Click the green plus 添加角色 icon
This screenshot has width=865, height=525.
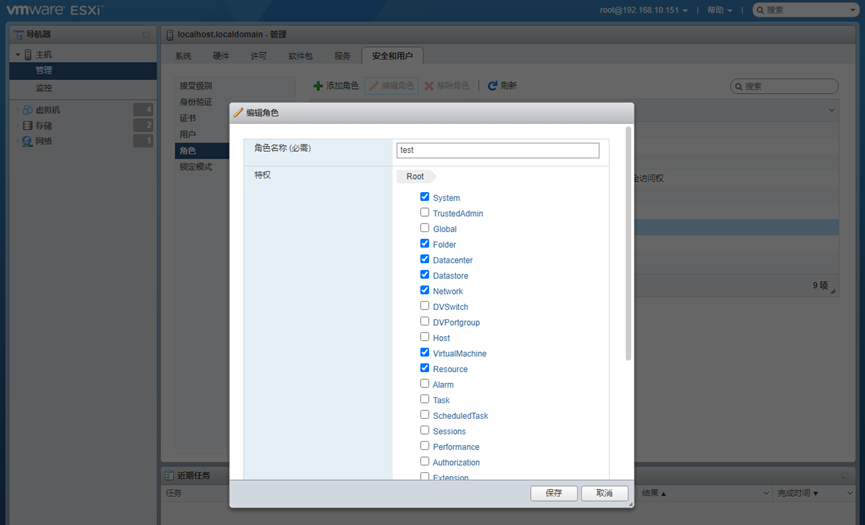318,86
